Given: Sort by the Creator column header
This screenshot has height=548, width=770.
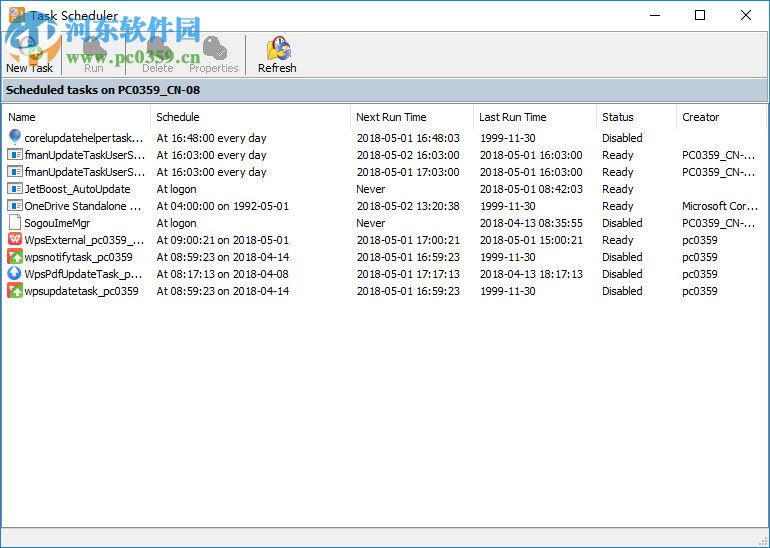Looking at the screenshot, I should pos(721,117).
